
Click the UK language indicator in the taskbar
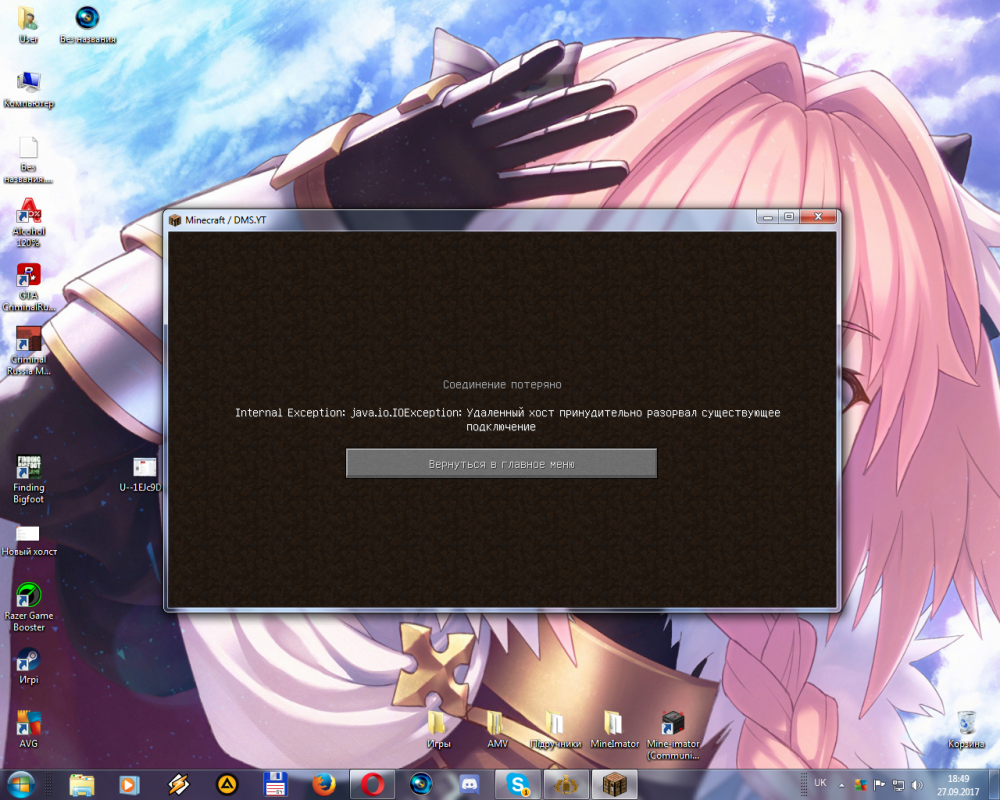coord(820,783)
